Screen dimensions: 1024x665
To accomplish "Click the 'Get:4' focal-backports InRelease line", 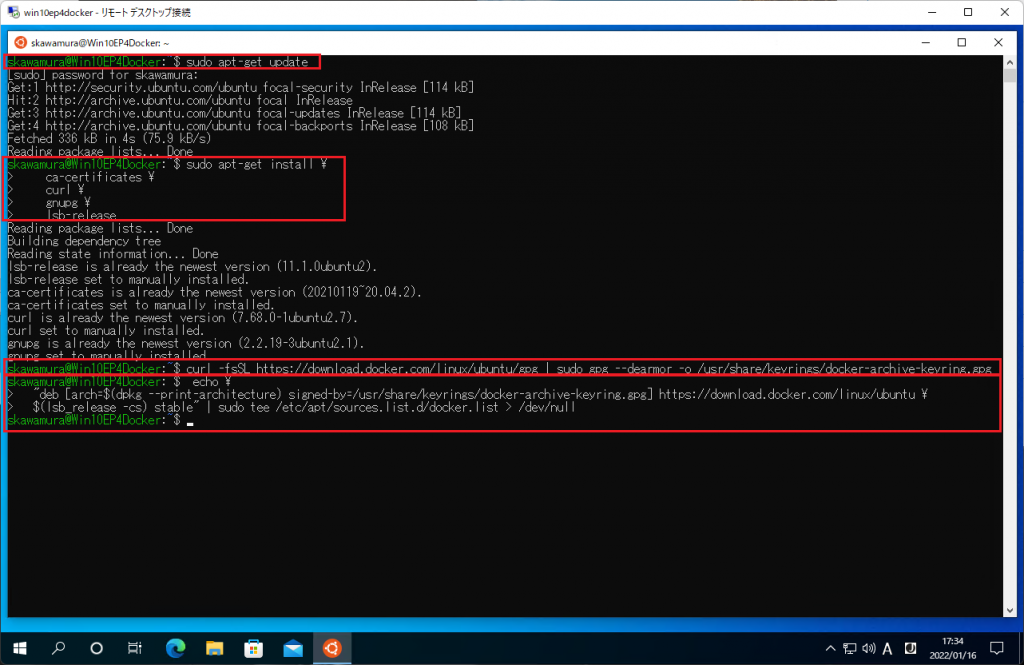I will coord(240,126).
